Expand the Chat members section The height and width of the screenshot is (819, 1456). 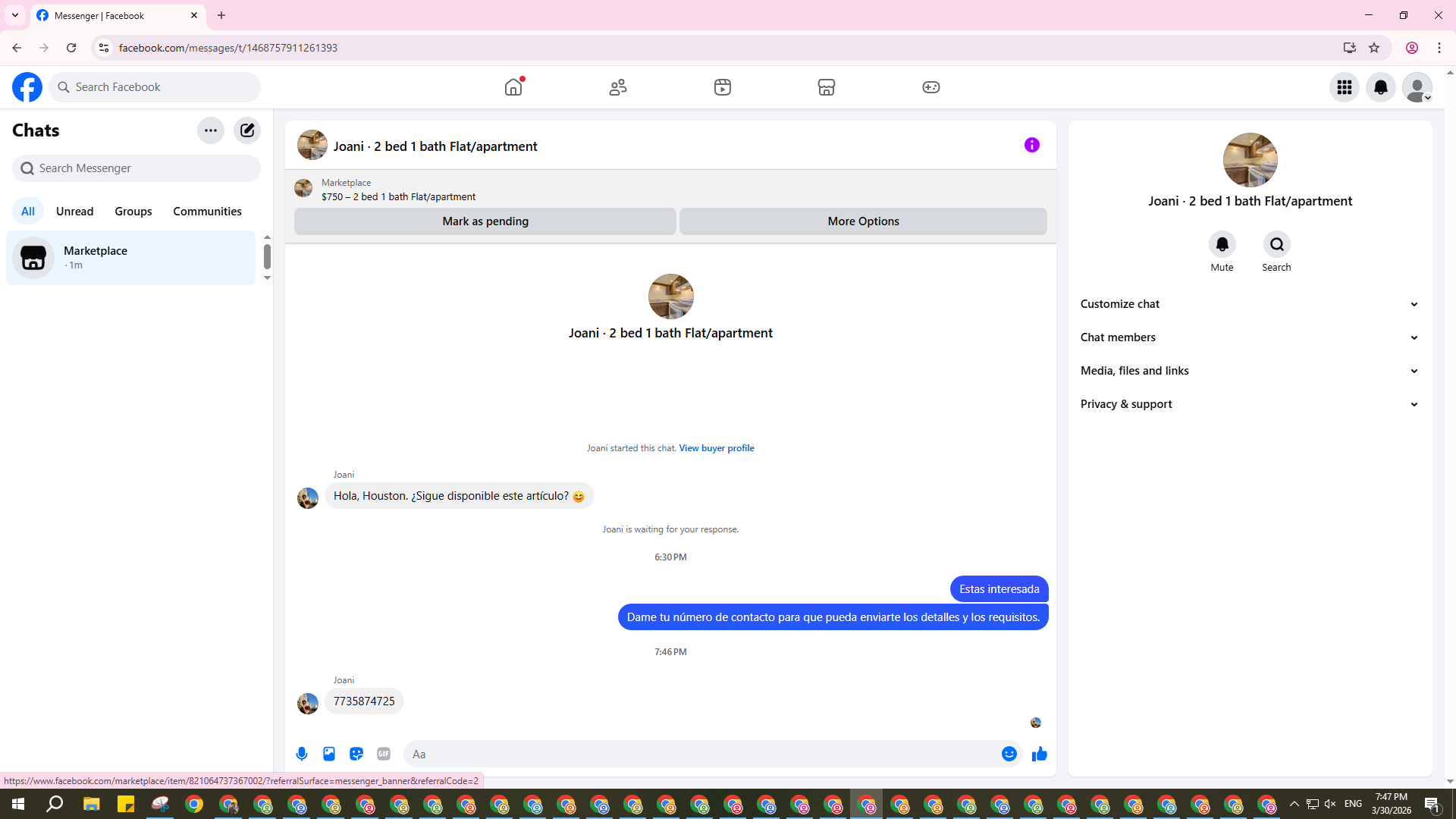click(x=1249, y=337)
